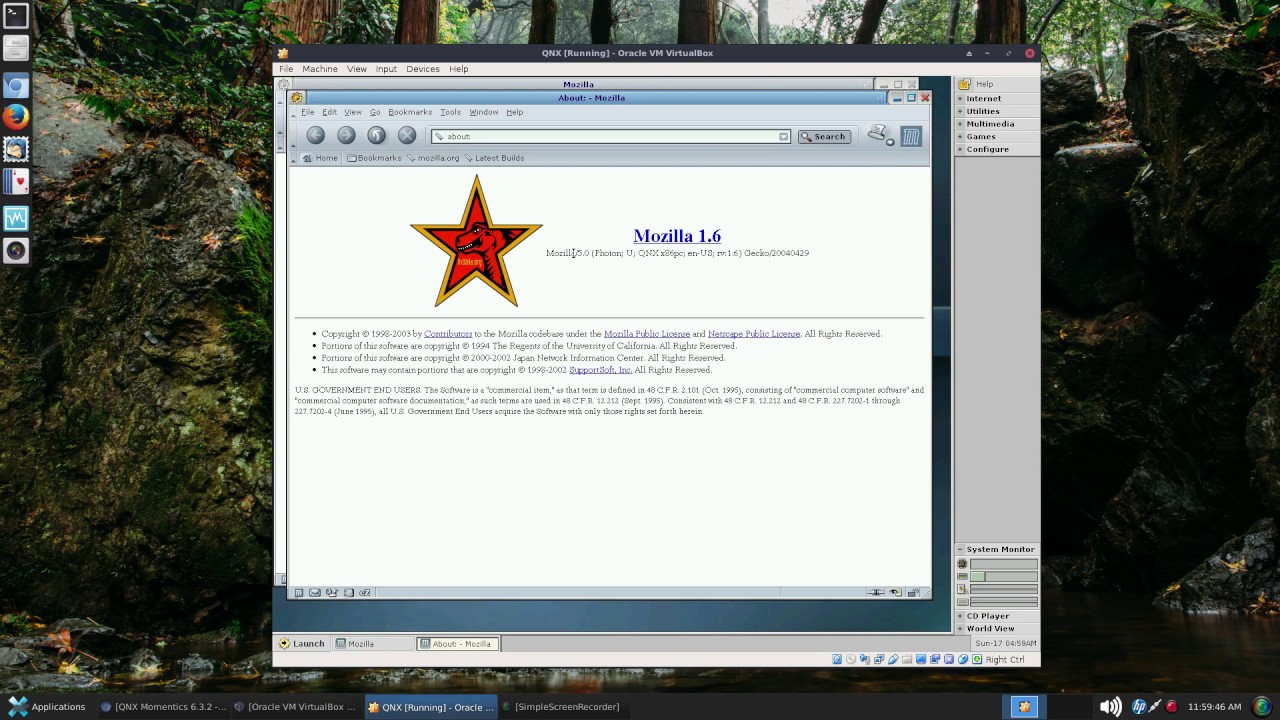Collapse the System Monitor shelf panel

997,549
